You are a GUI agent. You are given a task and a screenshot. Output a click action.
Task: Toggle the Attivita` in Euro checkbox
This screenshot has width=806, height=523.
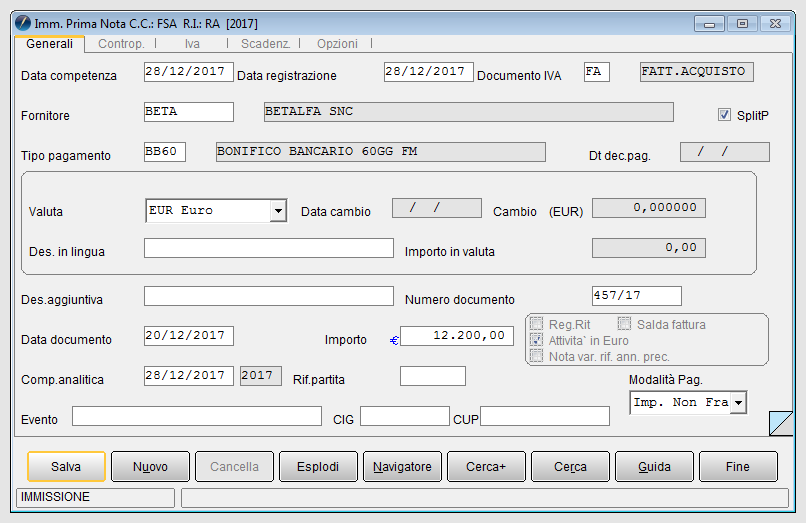coord(536,340)
